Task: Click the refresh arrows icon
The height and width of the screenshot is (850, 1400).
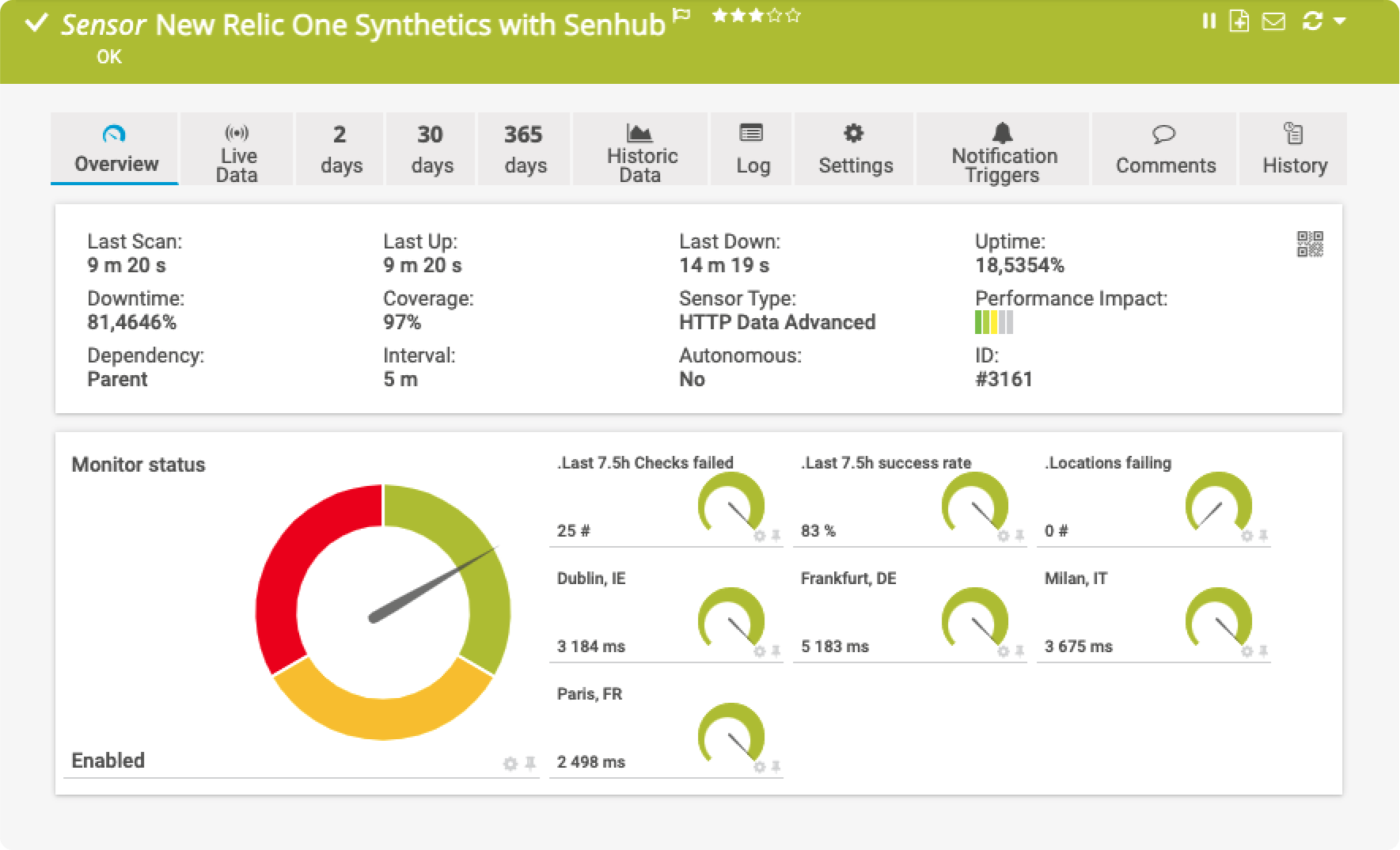Action: pyautogui.click(x=1311, y=21)
